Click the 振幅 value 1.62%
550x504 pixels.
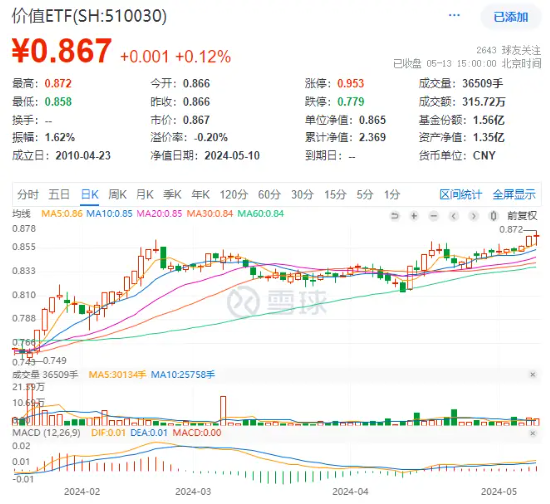[60, 137]
